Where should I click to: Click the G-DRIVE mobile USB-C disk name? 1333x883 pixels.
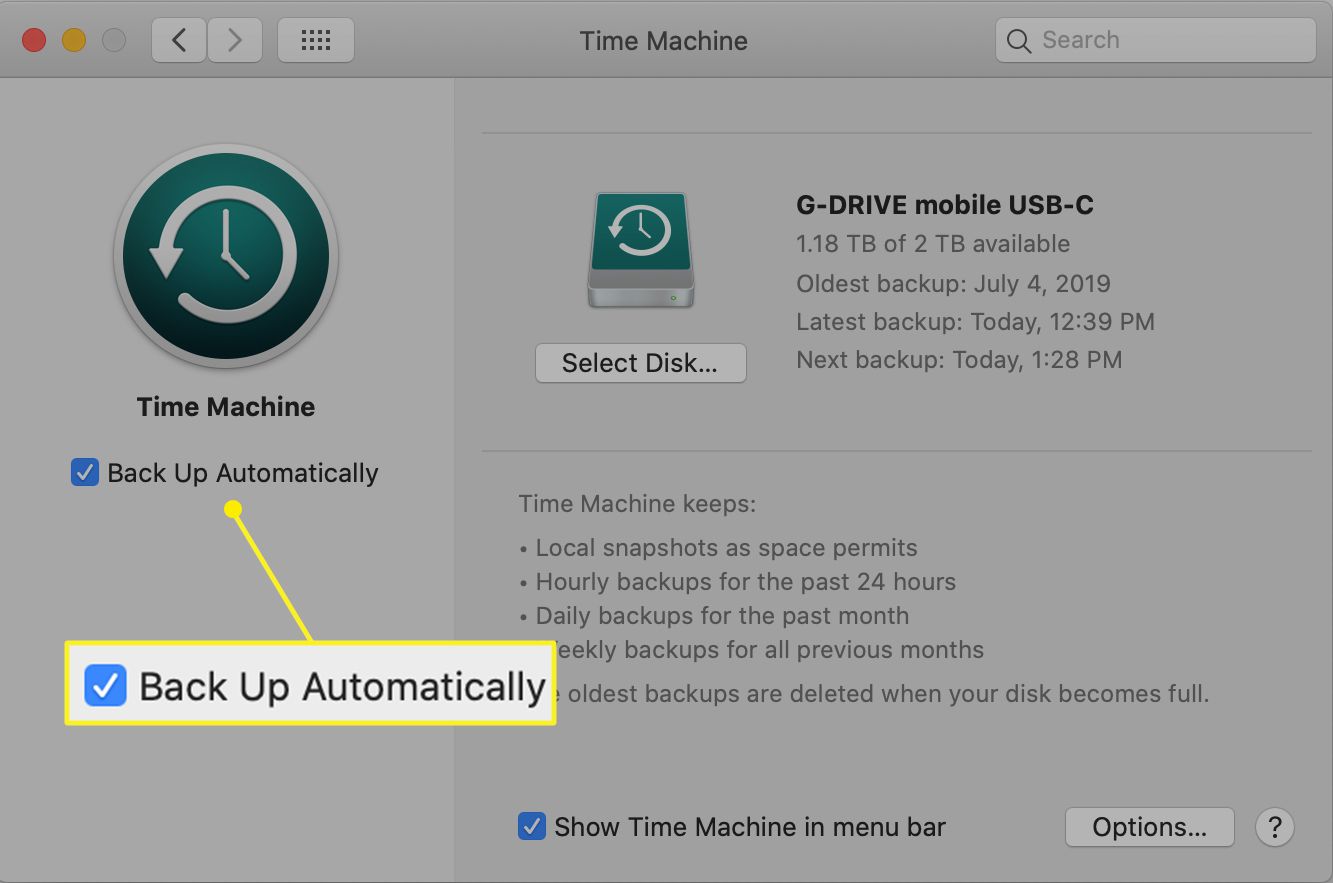point(945,206)
